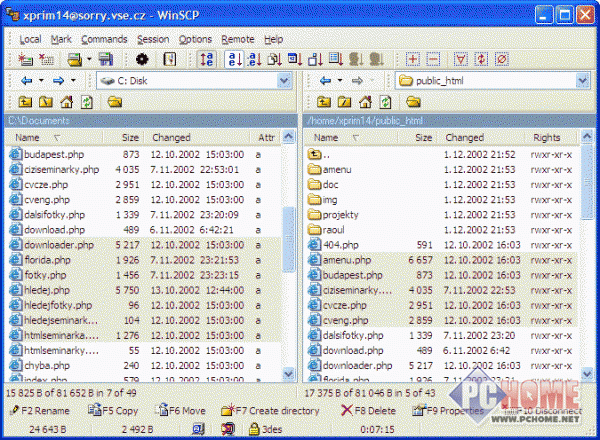Open the Remote menu
The image size is (600, 440).
pyautogui.click(x=238, y=39)
